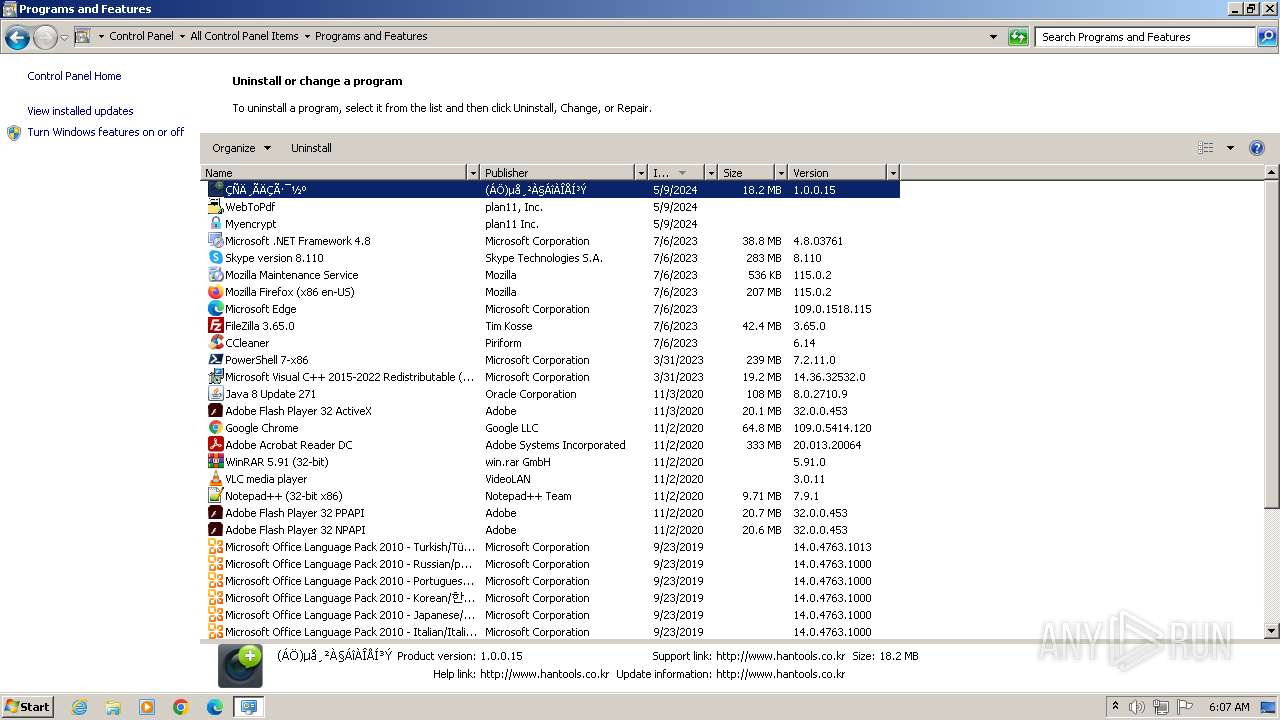Click the Java 8 Update 271 icon

point(215,394)
